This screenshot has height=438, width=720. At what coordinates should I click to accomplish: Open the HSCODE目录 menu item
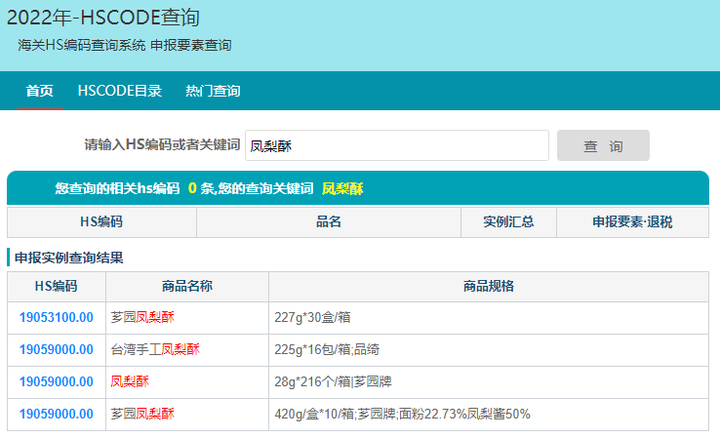click(x=119, y=91)
